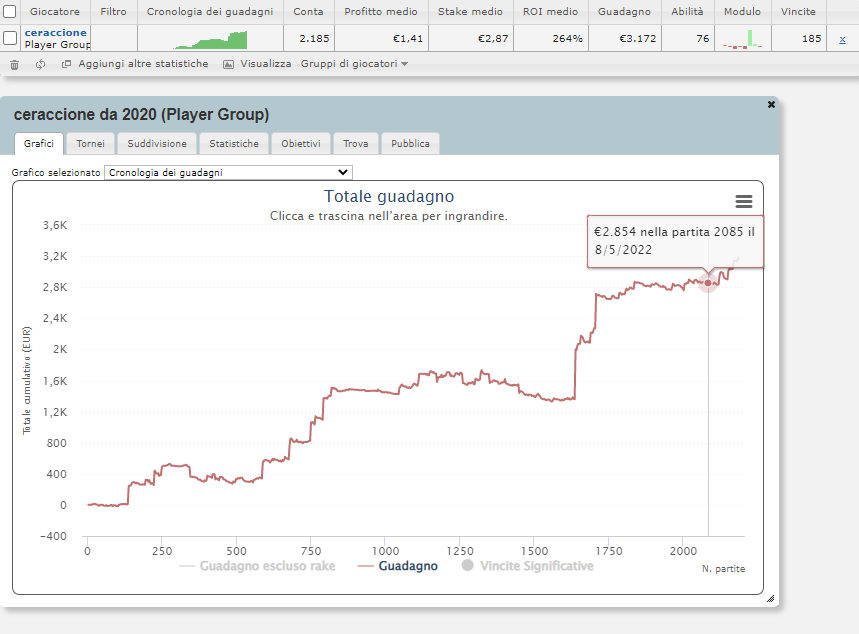This screenshot has height=634, width=859.
Task: Expand the Gruppi di giocatori dropdown
Action: (x=354, y=64)
